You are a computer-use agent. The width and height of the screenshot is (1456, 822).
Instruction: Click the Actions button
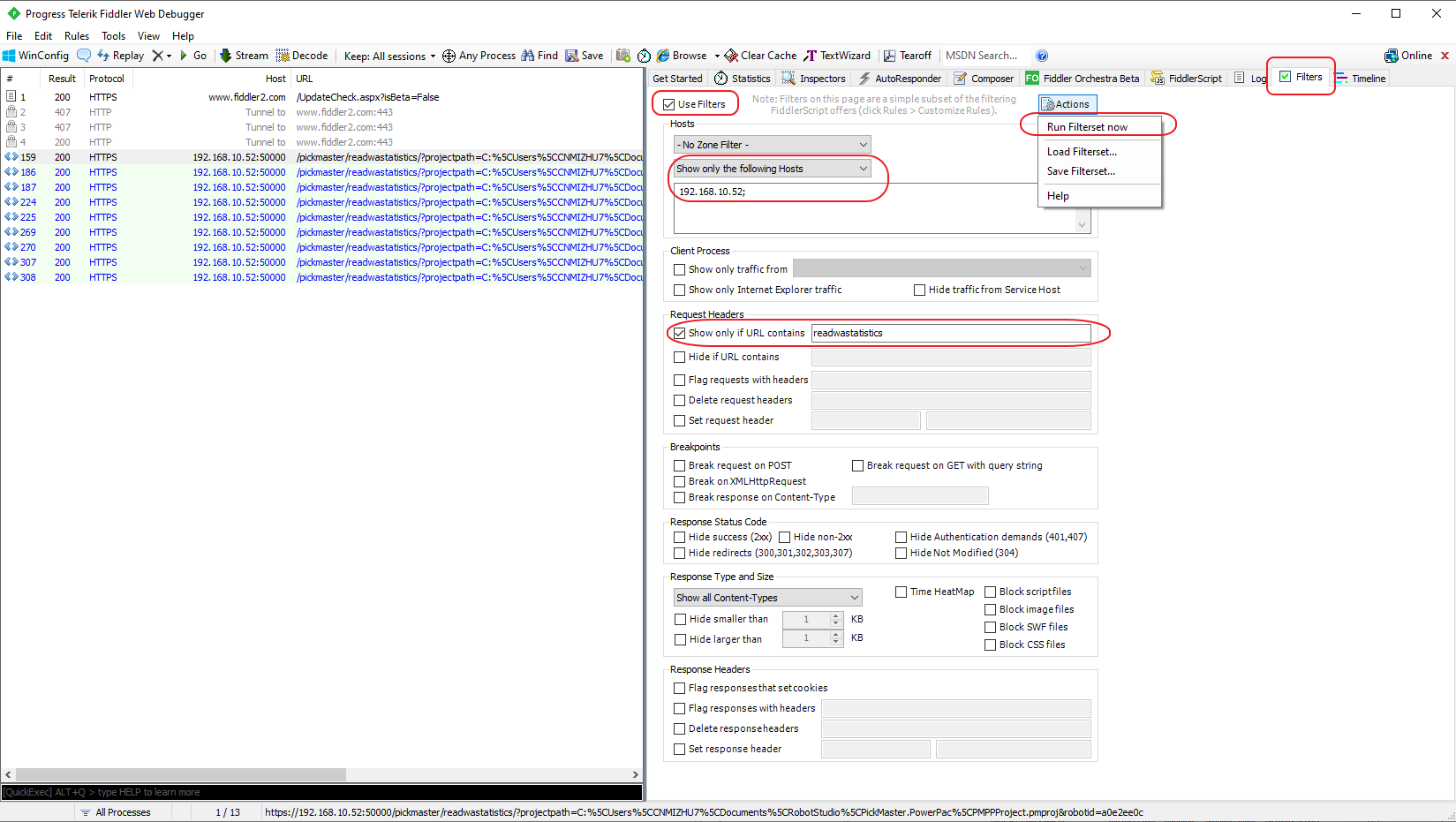pyautogui.click(x=1067, y=104)
